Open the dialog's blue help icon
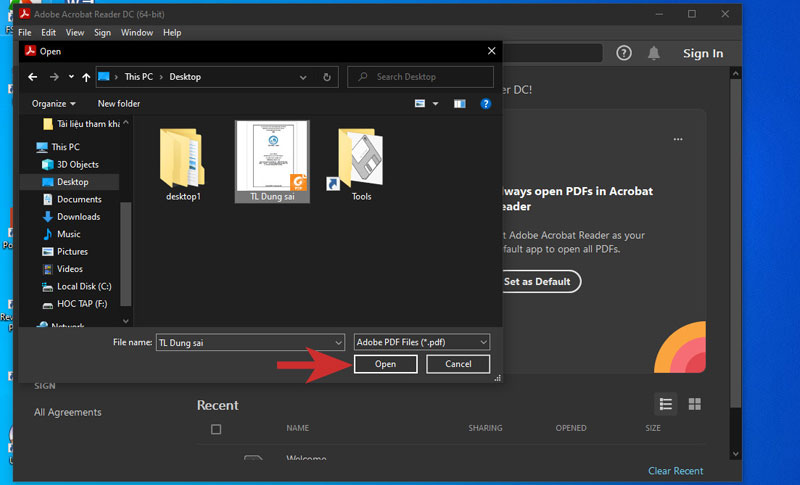Screen dimensions: 800x485 click(x=486, y=104)
